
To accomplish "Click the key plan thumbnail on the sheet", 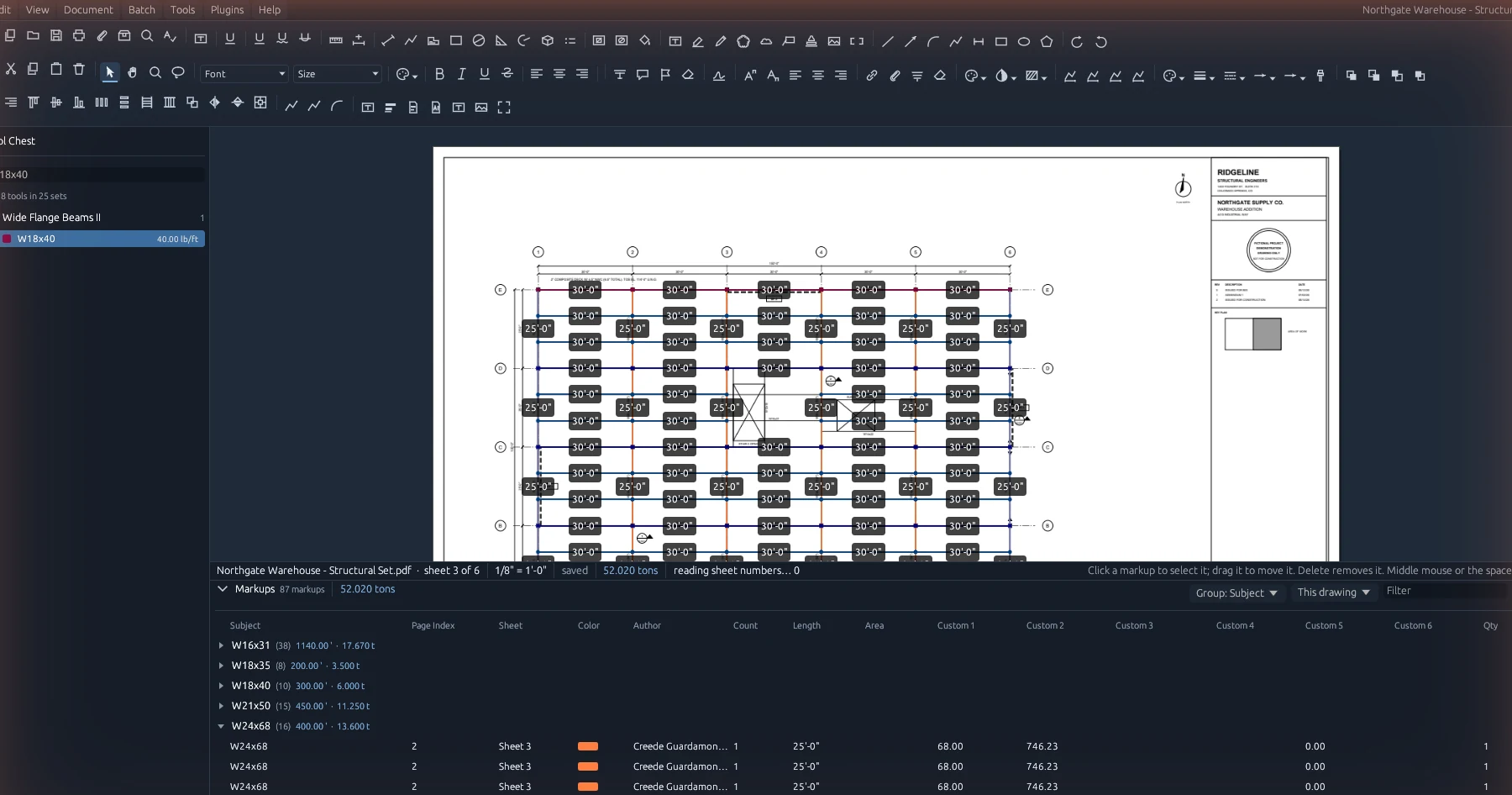I will pyautogui.click(x=1252, y=334).
